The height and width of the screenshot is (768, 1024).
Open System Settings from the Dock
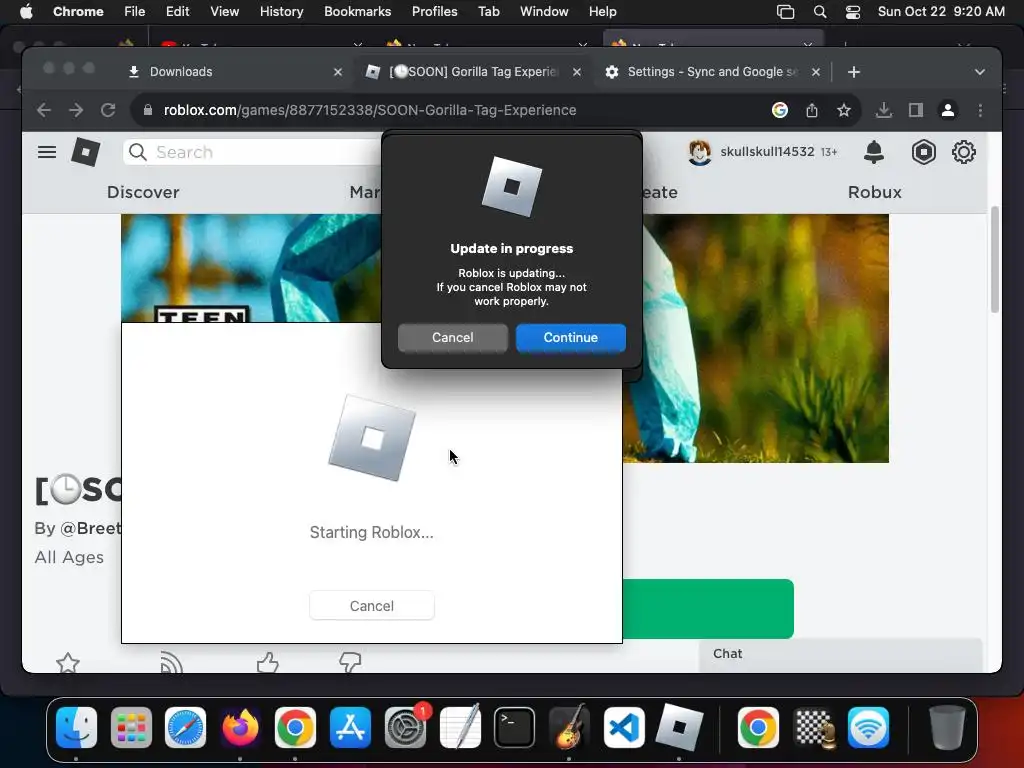pyautogui.click(x=405, y=727)
